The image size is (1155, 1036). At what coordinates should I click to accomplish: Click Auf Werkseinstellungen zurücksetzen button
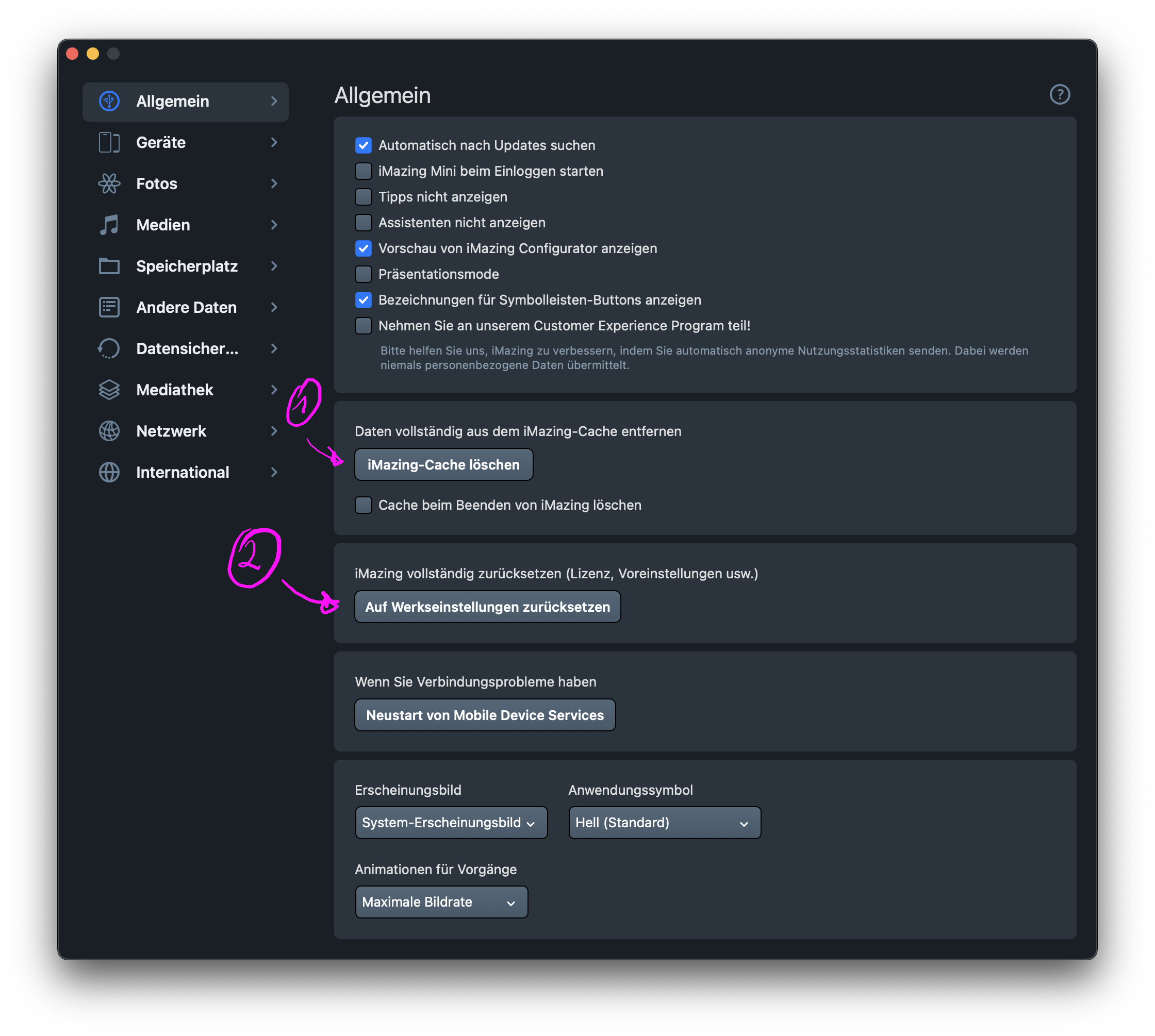(487, 607)
